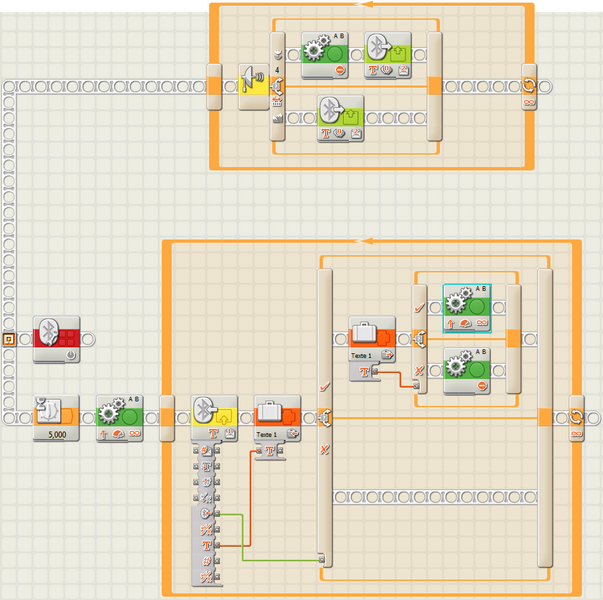This screenshot has height=600, width=603.
Task: Select the red Bluetooth connection block
Action: [56, 337]
